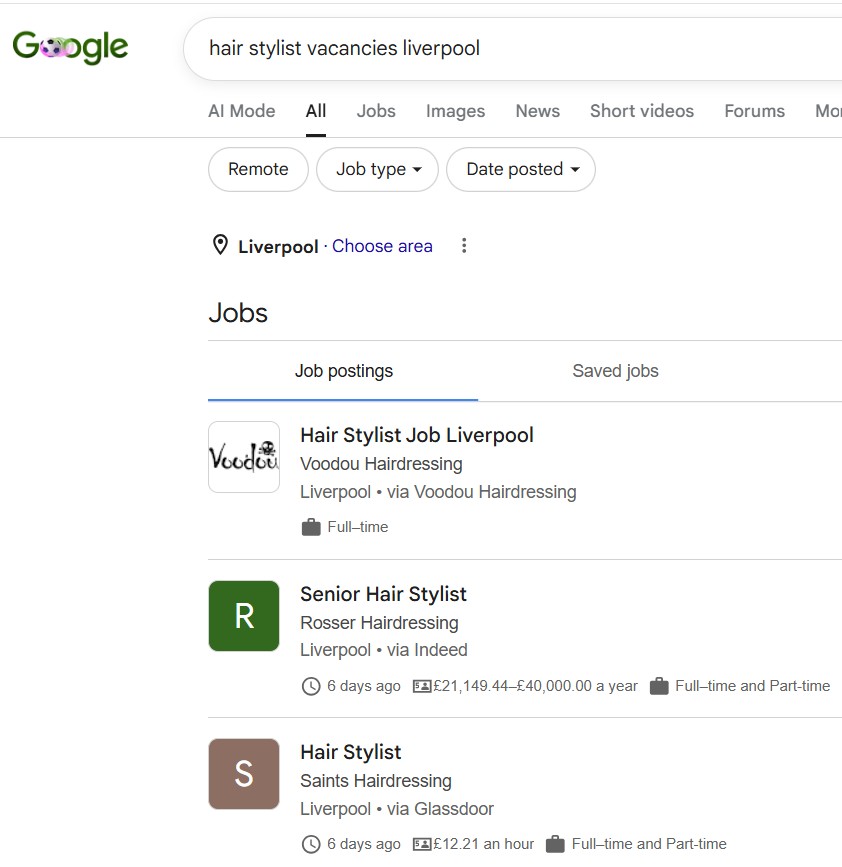The width and height of the screenshot is (842, 867).
Task: Click salary icon beside £12.21 an hour
Action: click(x=422, y=844)
